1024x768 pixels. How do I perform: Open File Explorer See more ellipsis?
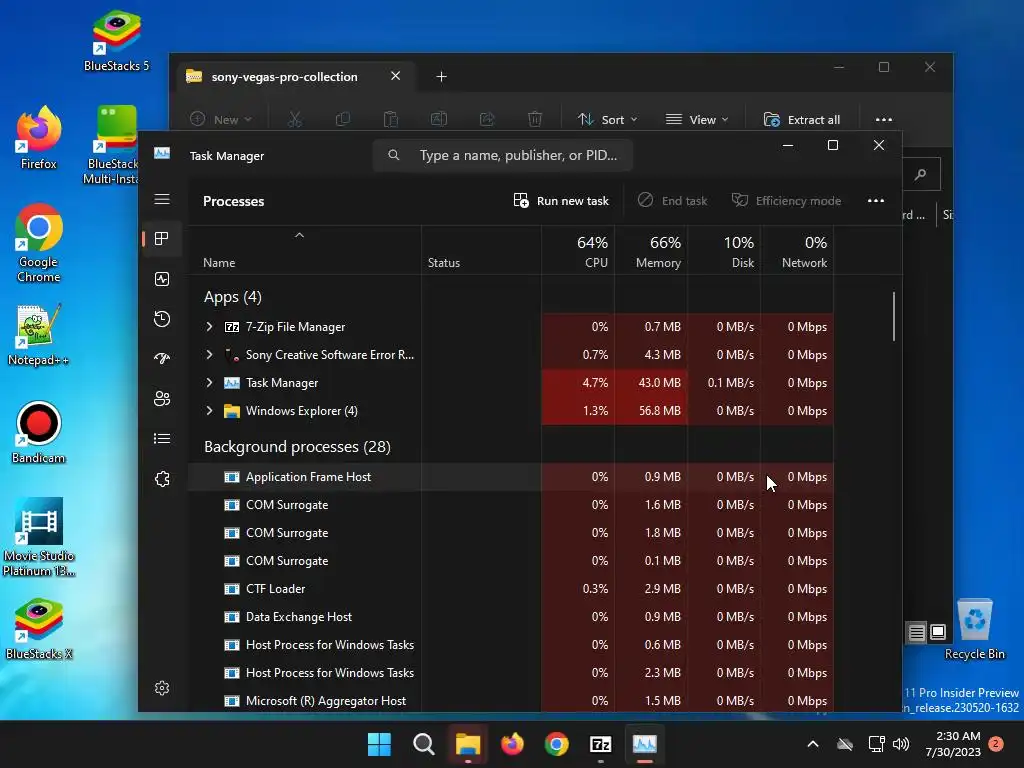884,120
